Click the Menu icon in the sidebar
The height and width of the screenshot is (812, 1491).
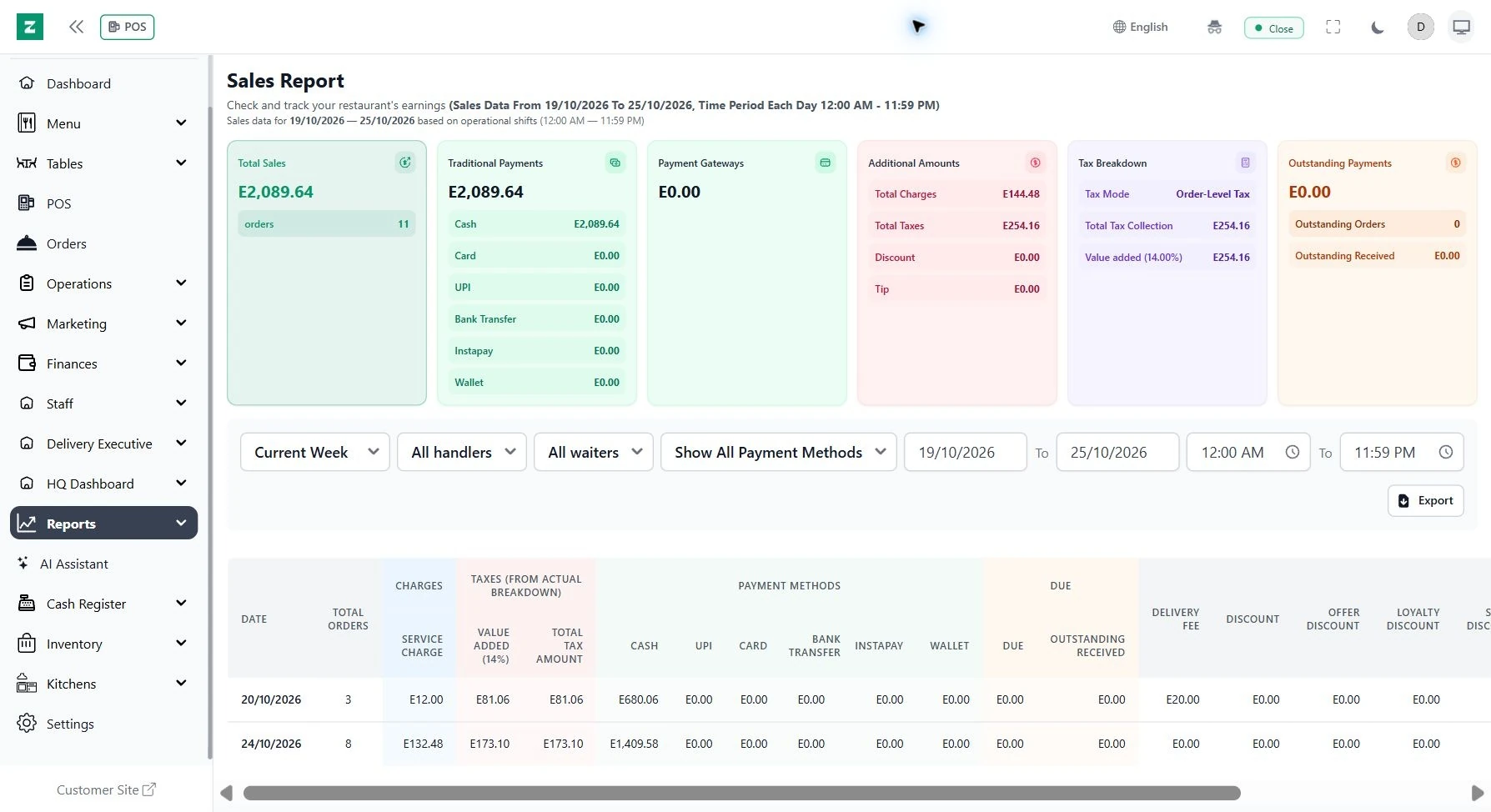tap(27, 123)
